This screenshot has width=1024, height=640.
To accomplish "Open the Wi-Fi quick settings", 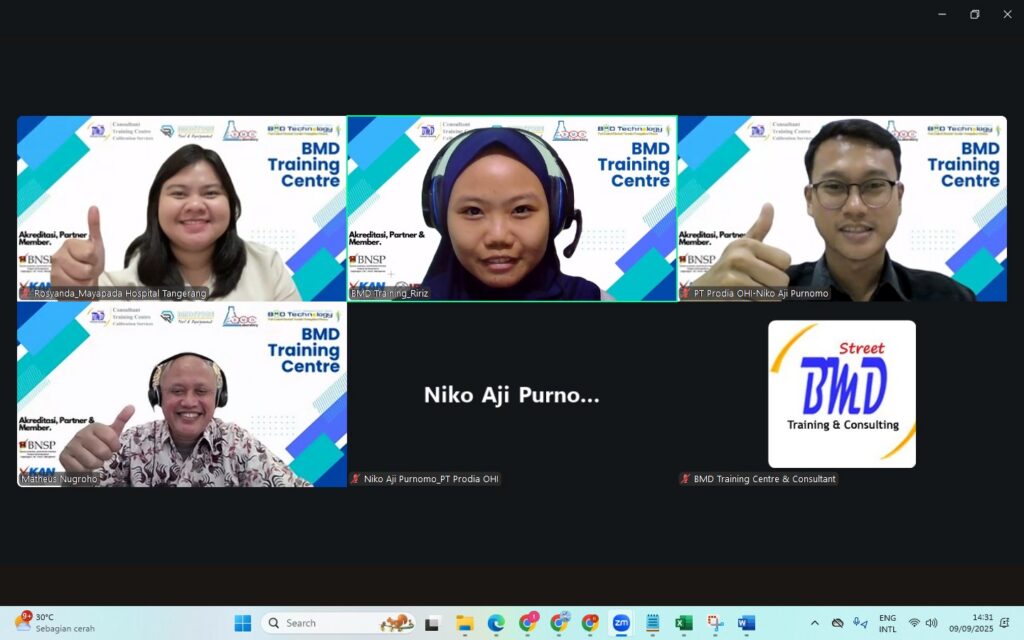I will tap(914, 623).
